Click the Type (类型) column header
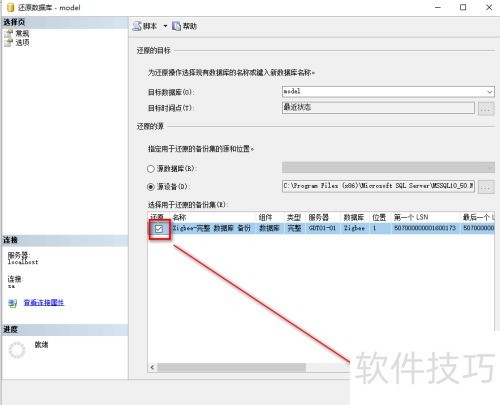 coord(294,217)
